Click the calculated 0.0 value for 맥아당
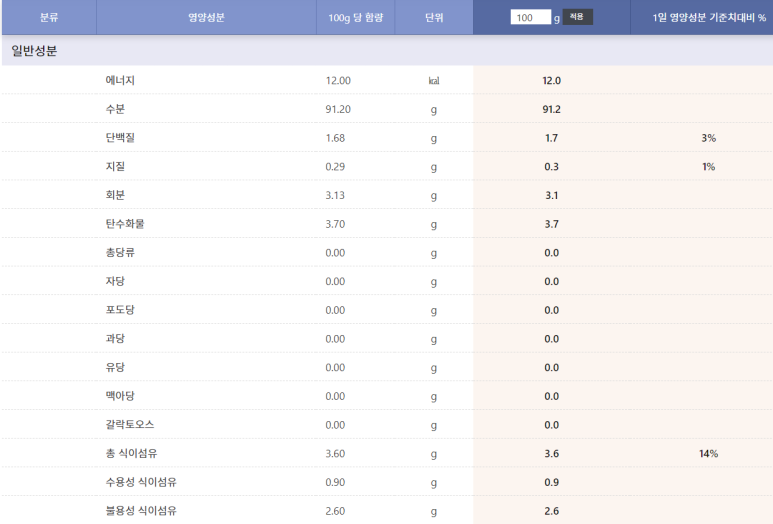 point(552,396)
